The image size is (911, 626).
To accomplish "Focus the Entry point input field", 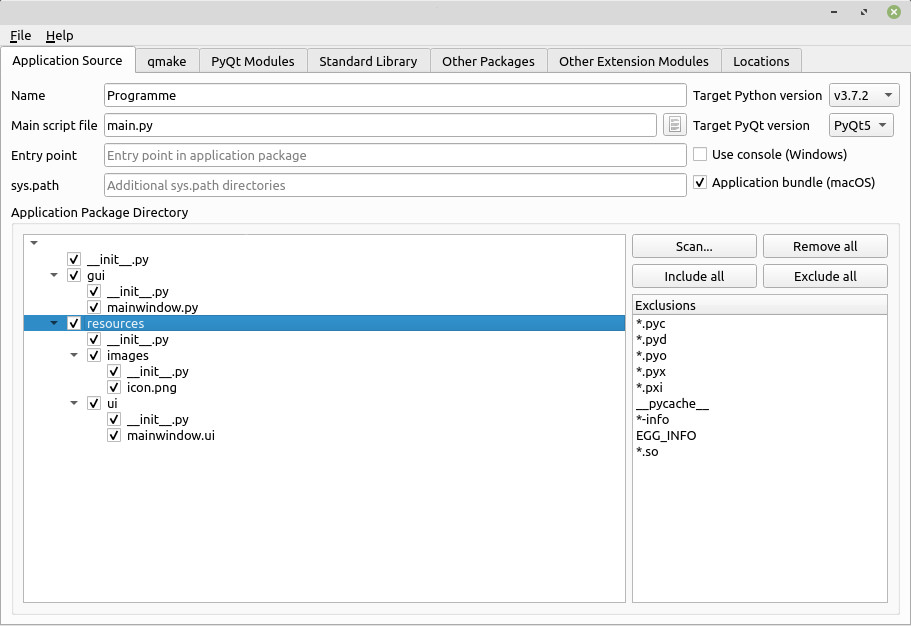I will (x=395, y=155).
